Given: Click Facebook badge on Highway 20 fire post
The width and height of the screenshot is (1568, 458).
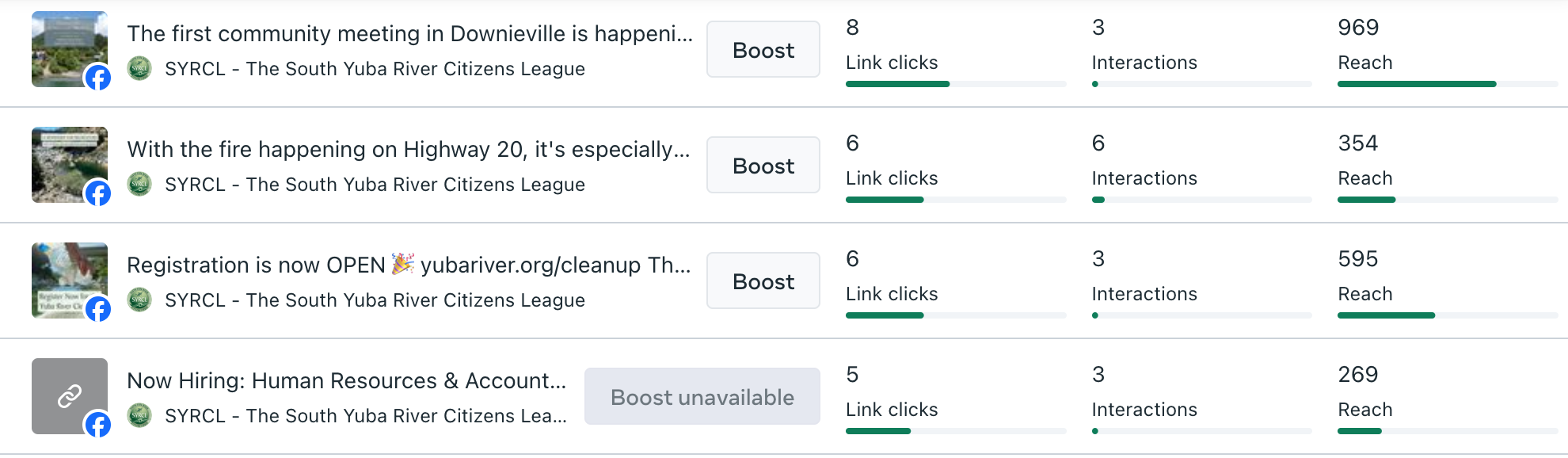Looking at the screenshot, I should click(x=98, y=193).
